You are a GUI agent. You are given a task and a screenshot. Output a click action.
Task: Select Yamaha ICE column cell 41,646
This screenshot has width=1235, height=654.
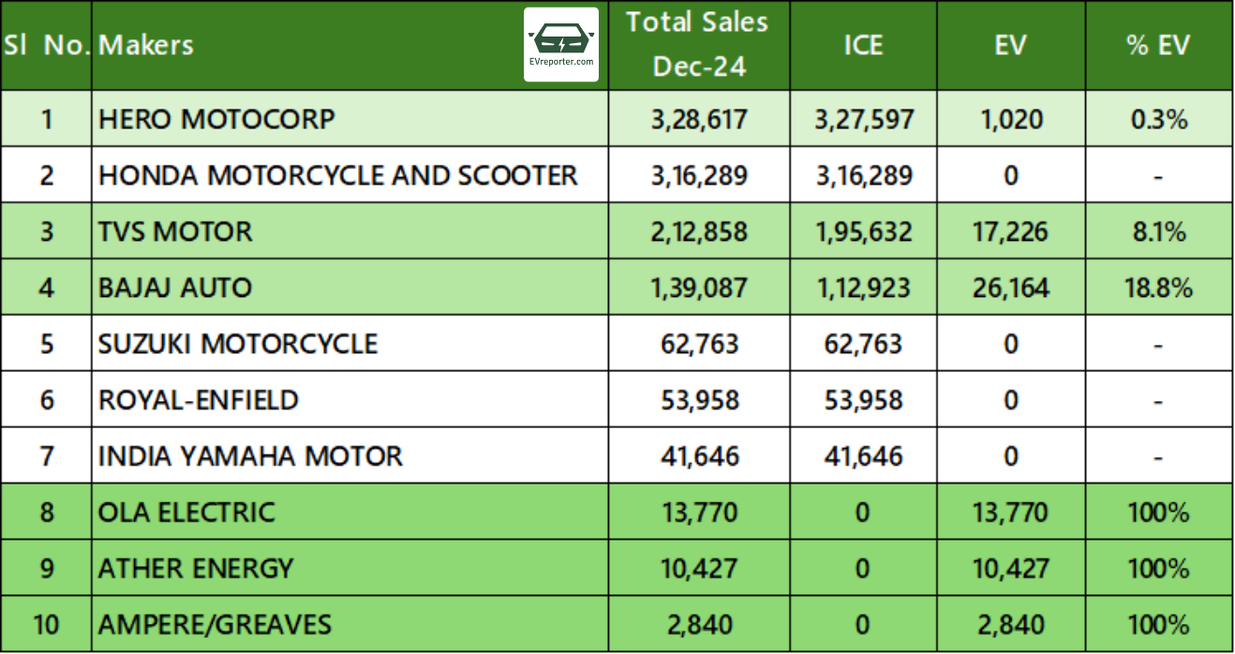pos(863,455)
